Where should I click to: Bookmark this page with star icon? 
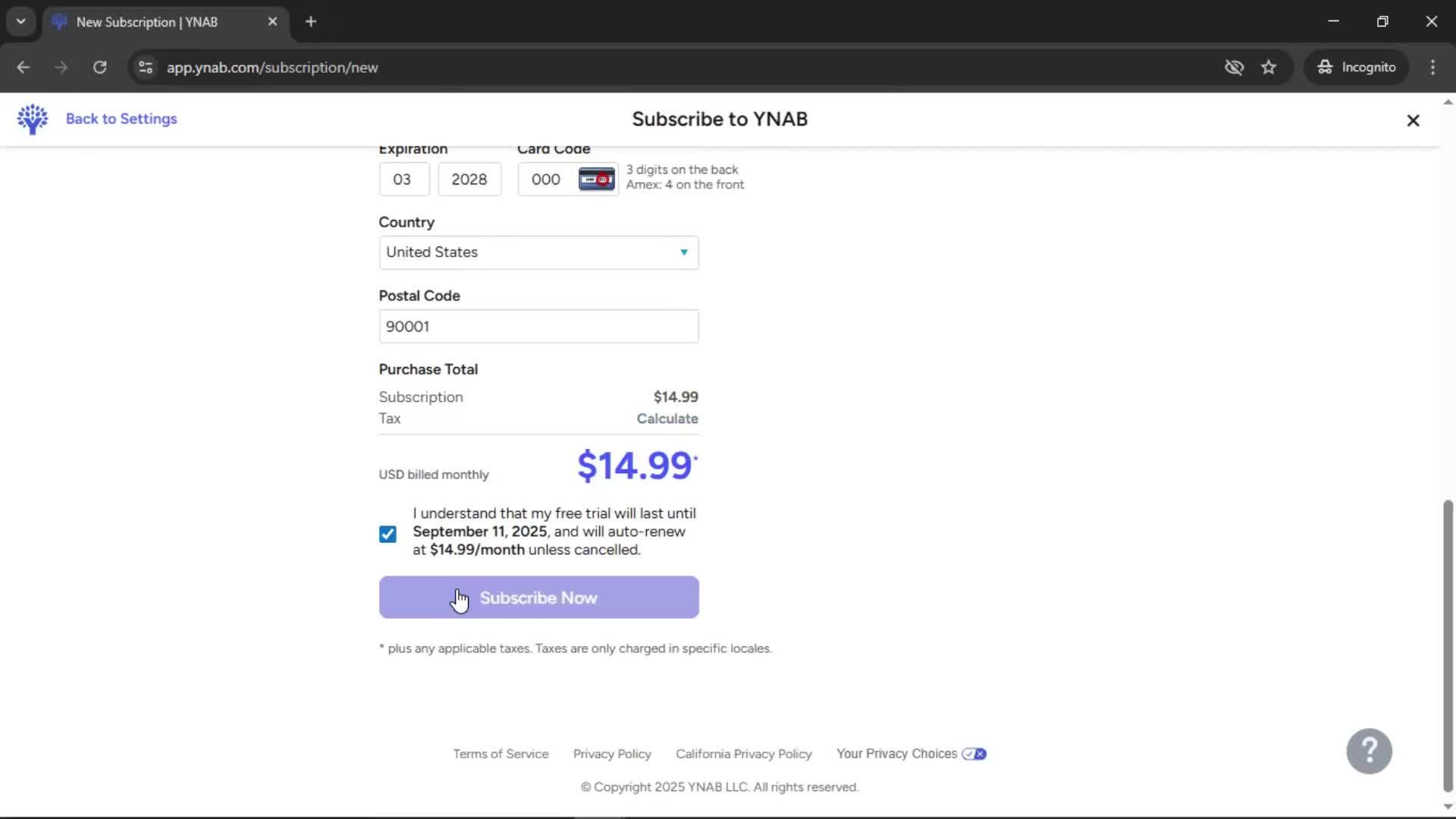(x=1269, y=67)
